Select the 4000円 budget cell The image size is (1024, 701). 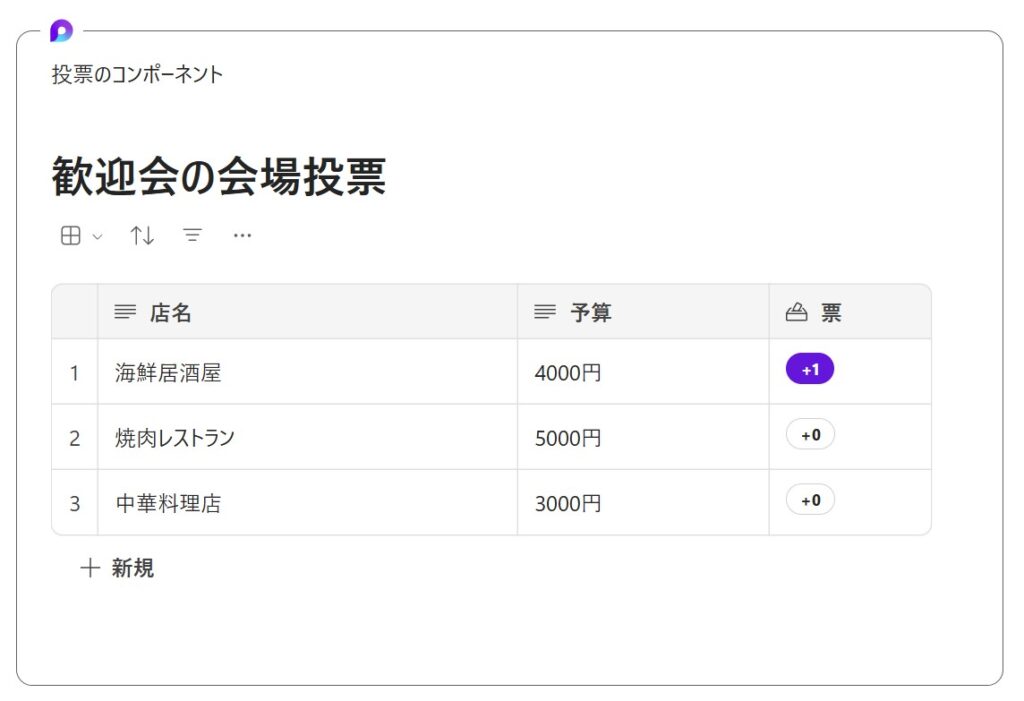[568, 373]
